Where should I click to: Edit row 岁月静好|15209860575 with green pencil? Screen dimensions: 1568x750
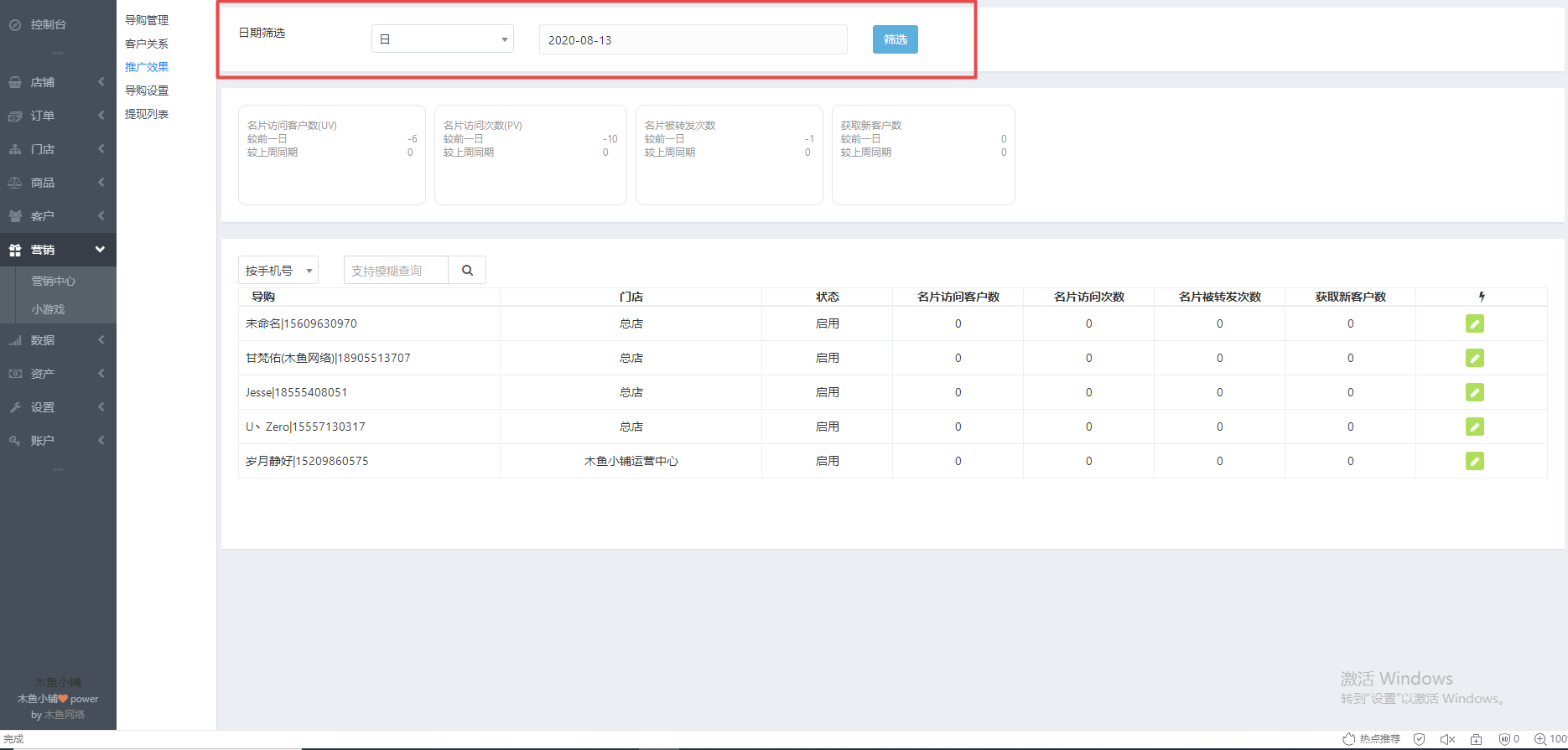point(1475,461)
